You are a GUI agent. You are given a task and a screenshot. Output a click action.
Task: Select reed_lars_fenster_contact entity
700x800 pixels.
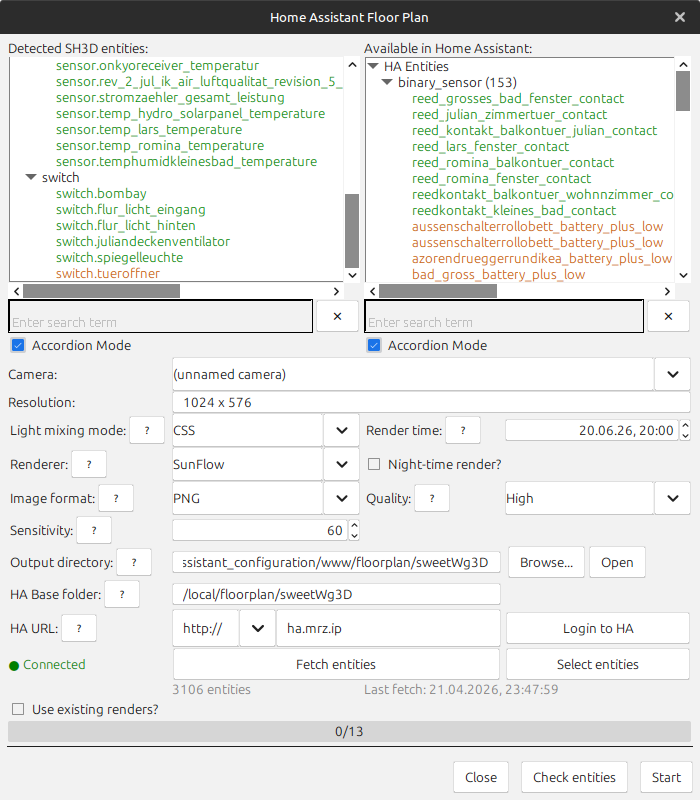point(490,146)
